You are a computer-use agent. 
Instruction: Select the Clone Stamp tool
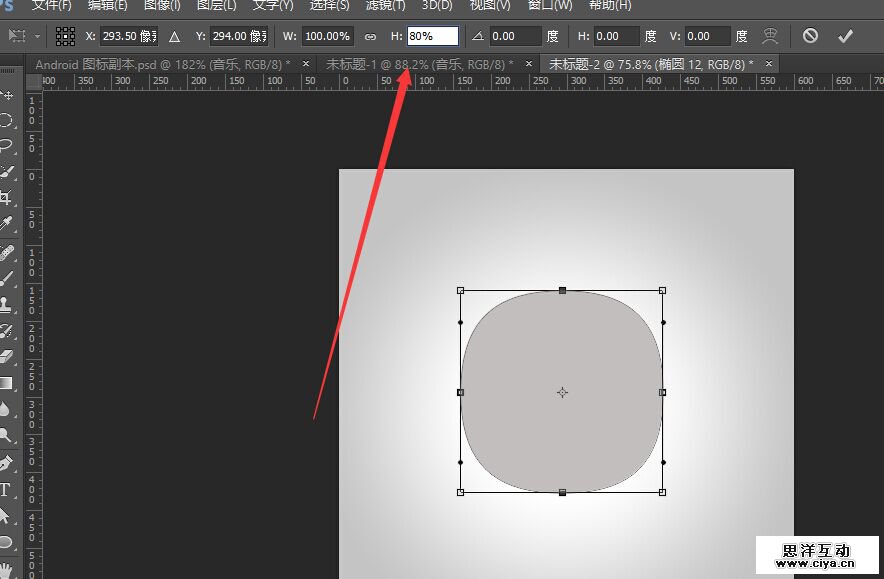(6, 303)
